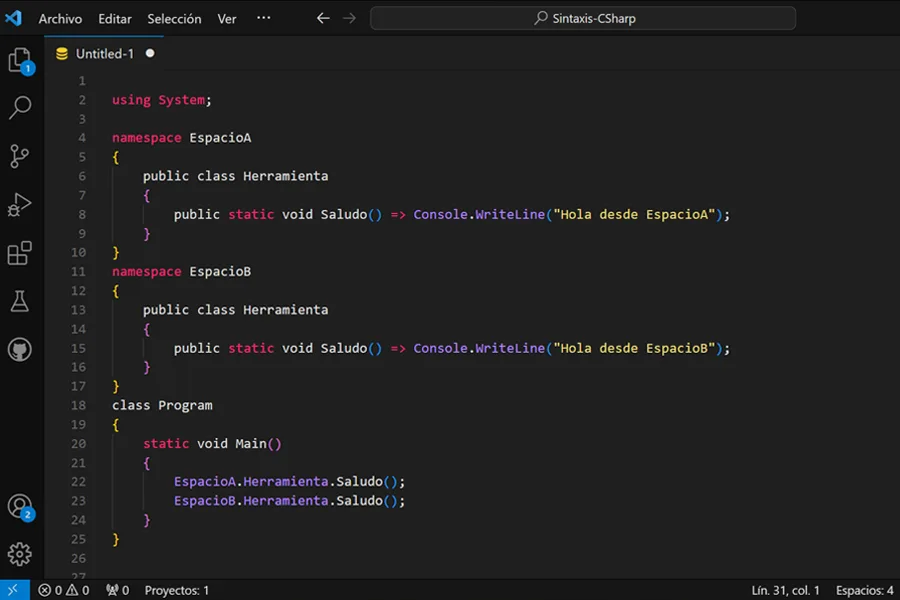Switch to the Untitled-1 tab
Viewport: 900px width, 600px height.
(x=104, y=53)
